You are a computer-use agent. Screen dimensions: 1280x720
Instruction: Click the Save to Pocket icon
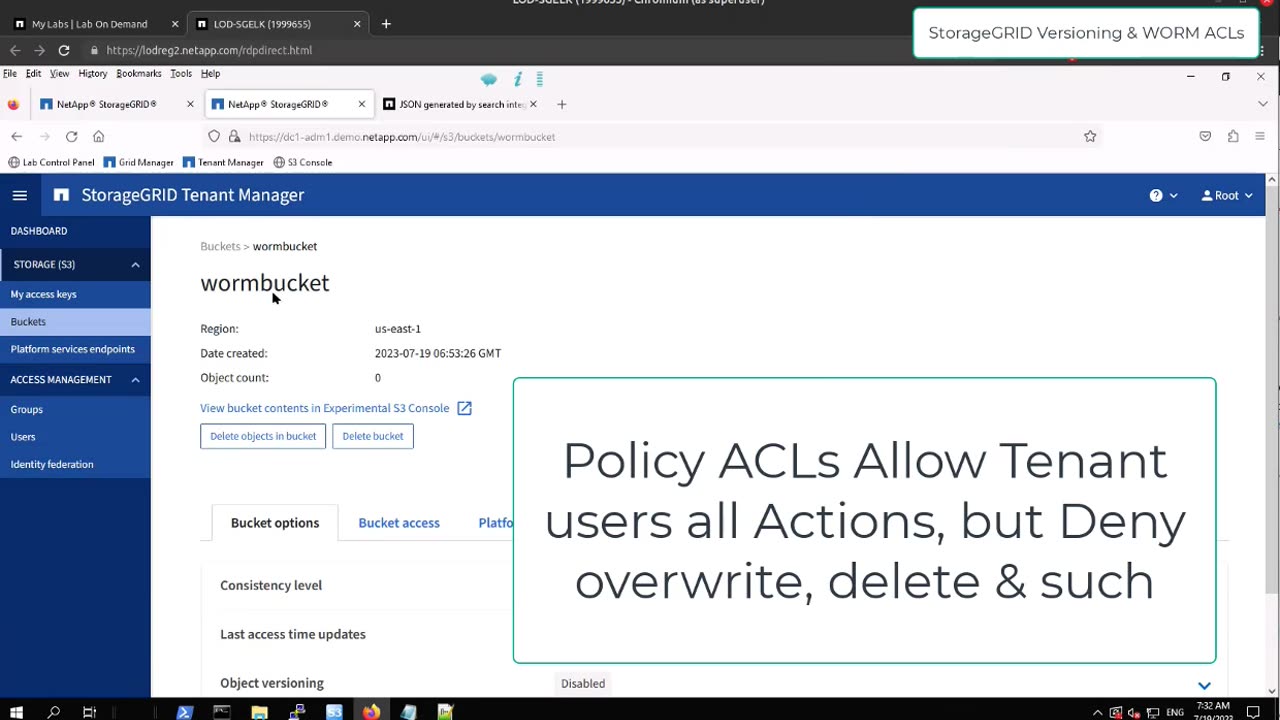1205,137
